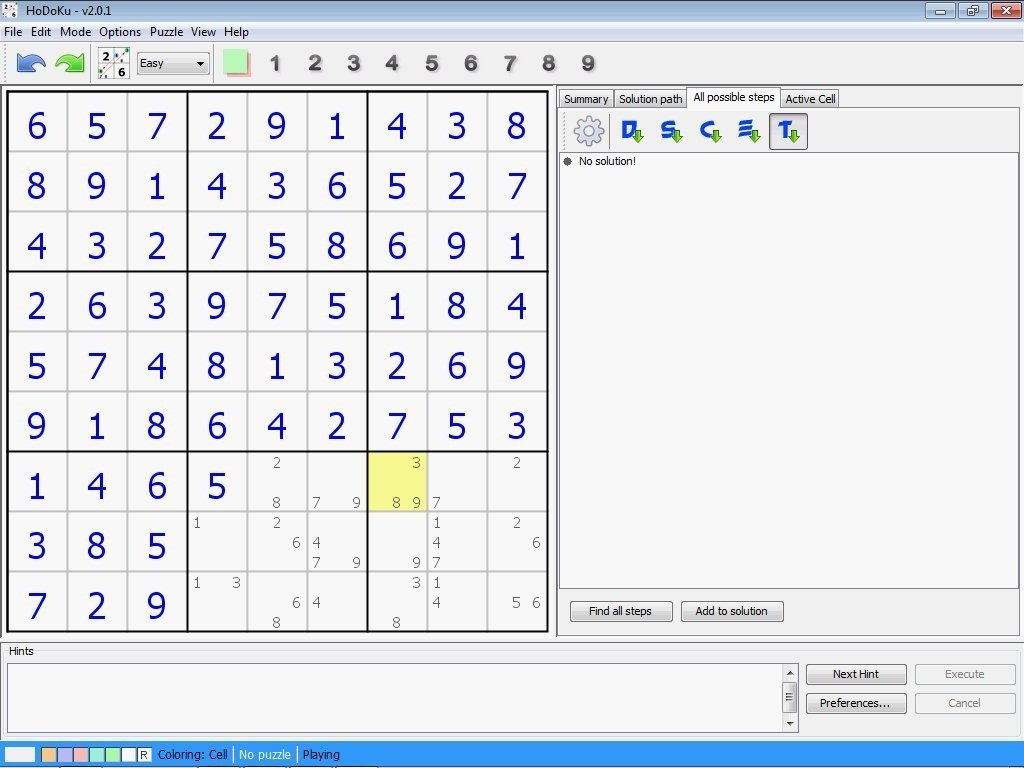
Task: Open the Puzzle menu
Action: pos(166,32)
